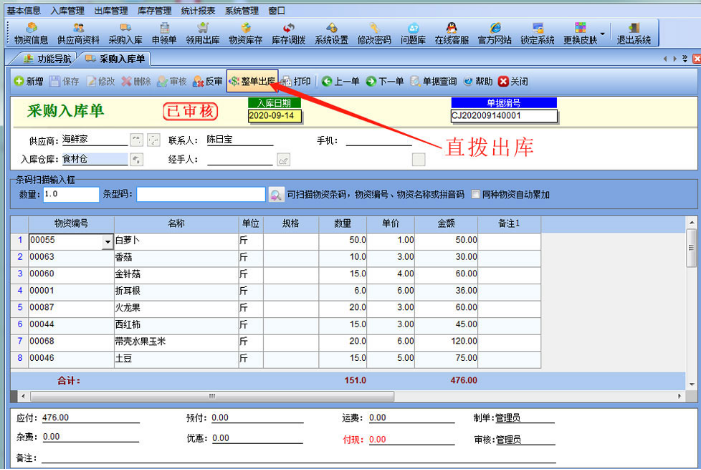This screenshot has width=701, height=470.
Task: Click the tab strip scroll-right arrow
Action: coord(675,59)
